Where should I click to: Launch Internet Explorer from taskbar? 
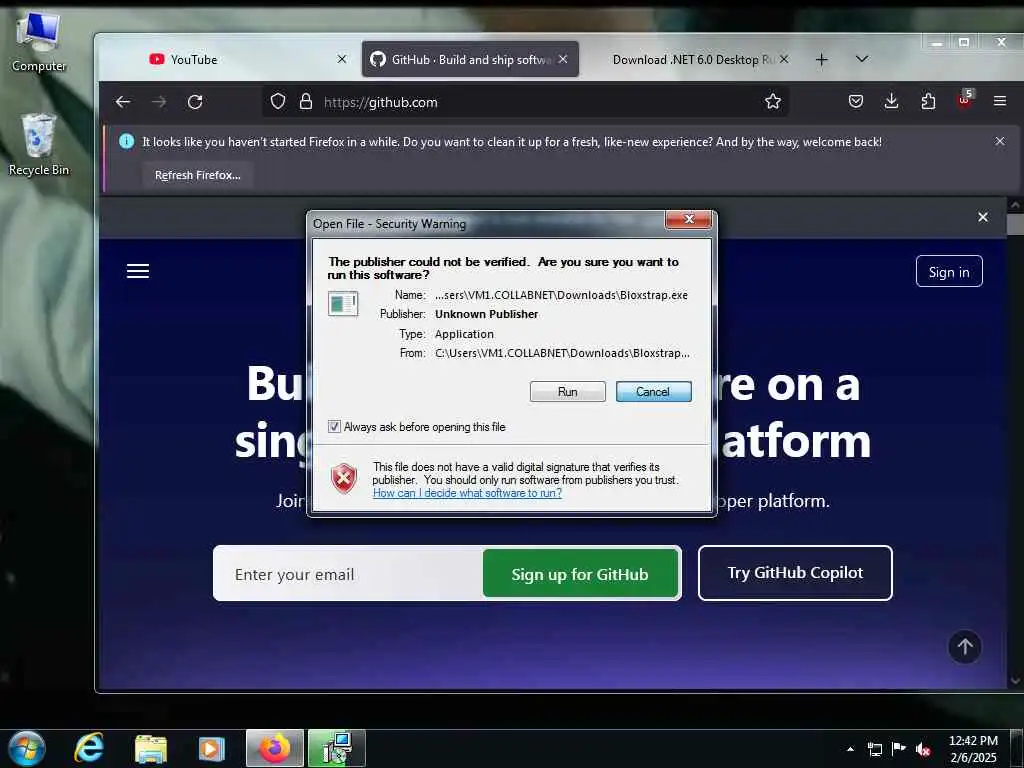coord(89,748)
